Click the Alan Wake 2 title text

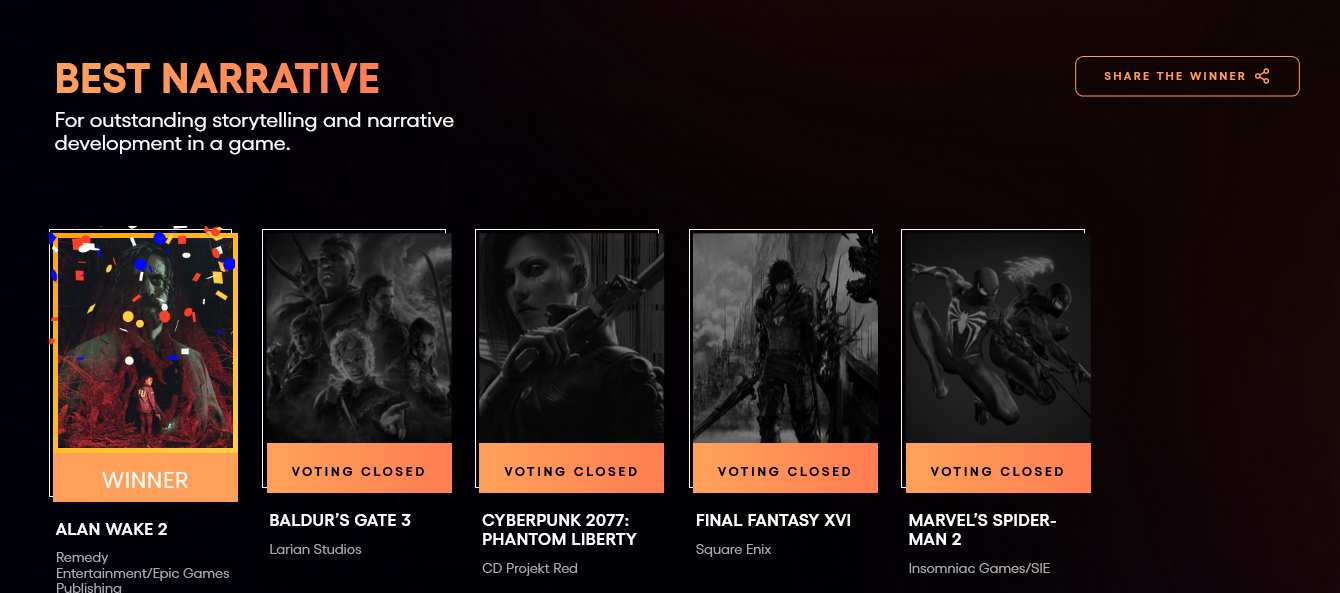coord(112,529)
